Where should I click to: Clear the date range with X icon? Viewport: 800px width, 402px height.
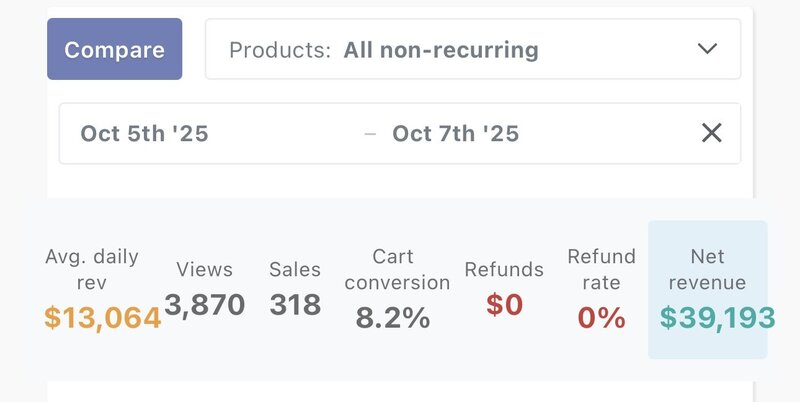[711, 133]
